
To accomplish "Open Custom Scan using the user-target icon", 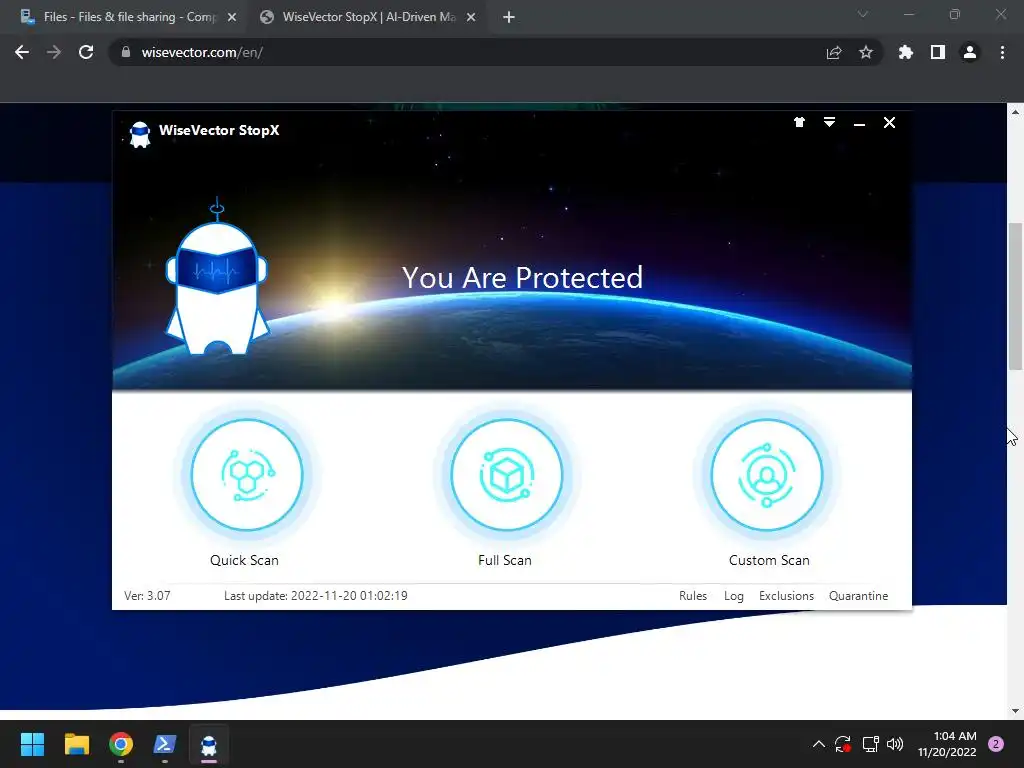I will coord(767,475).
